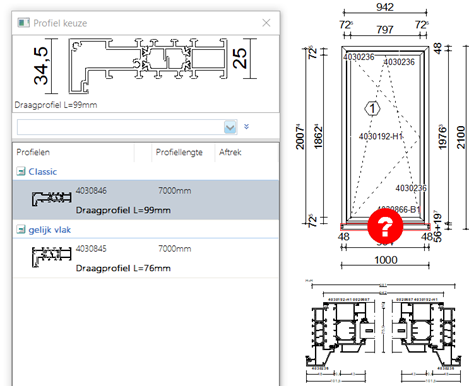Image resolution: width=469 pixels, height=386 pixels.
Task: Click the 4030192-H1 label in drawing
Action: 380,136
